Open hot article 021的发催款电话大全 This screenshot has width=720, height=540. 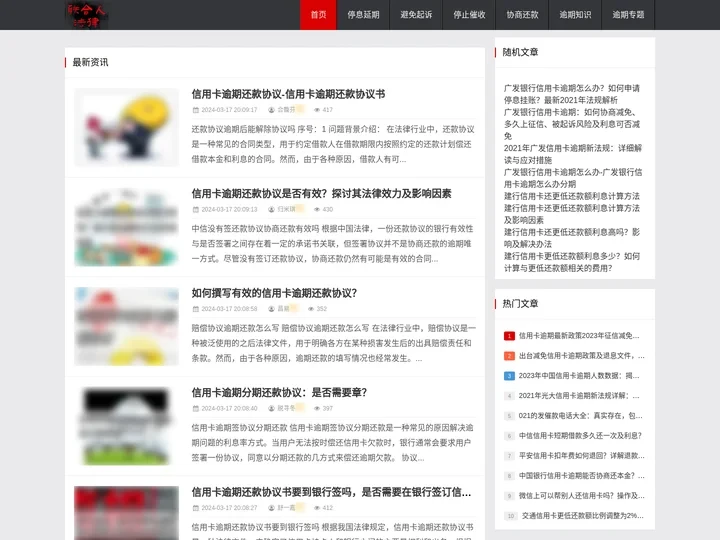(x=580, y=416)
